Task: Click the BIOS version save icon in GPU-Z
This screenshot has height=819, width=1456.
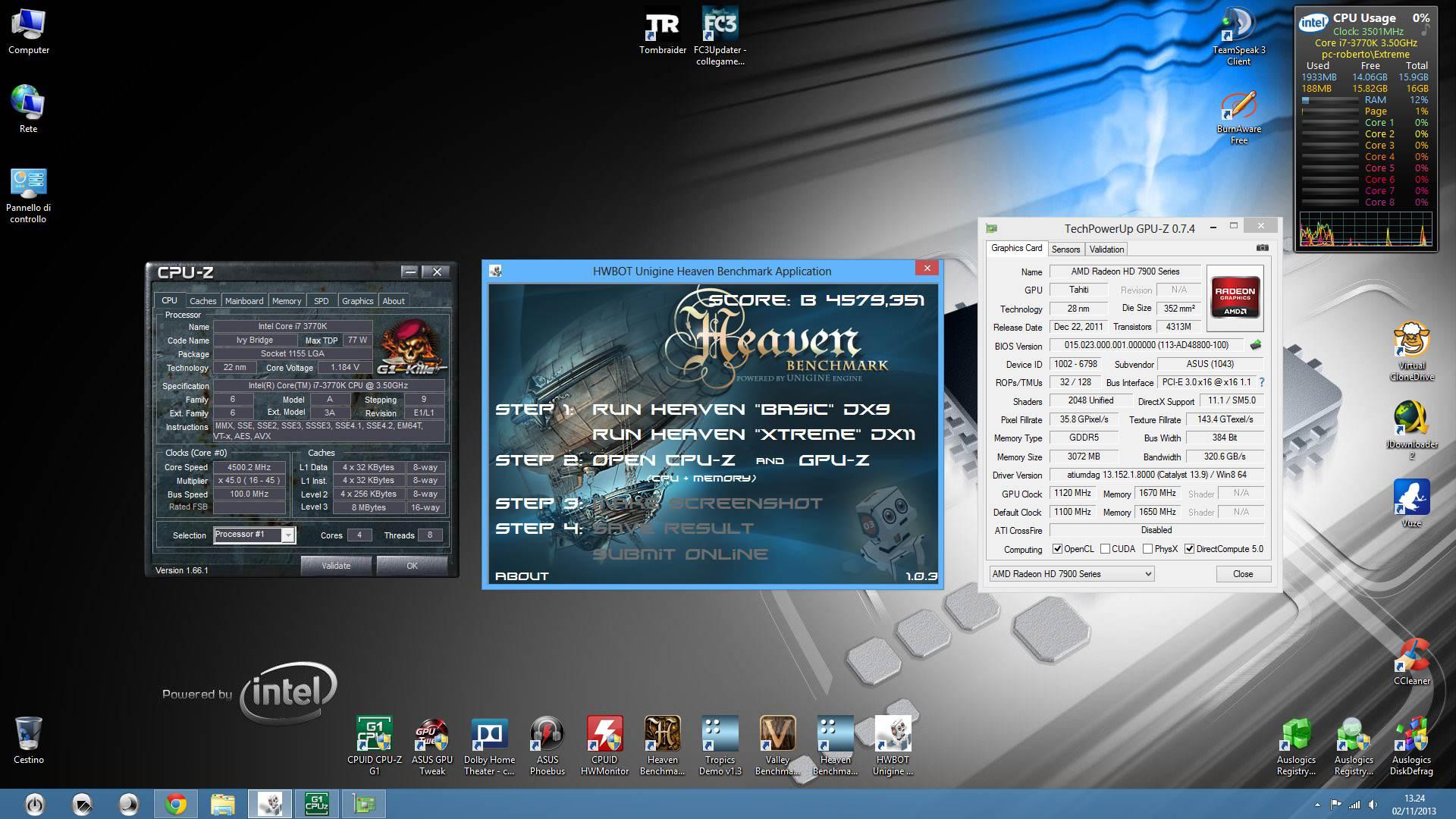Action: (x=1256, y=345)
